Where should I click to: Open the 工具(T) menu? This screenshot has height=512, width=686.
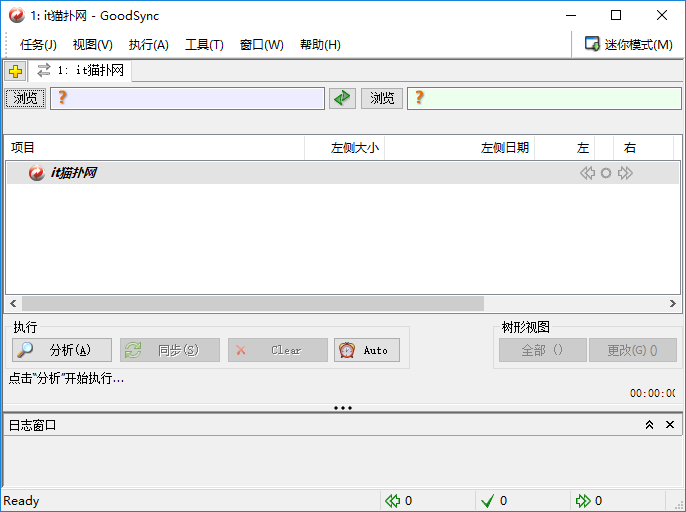[204, 45]
